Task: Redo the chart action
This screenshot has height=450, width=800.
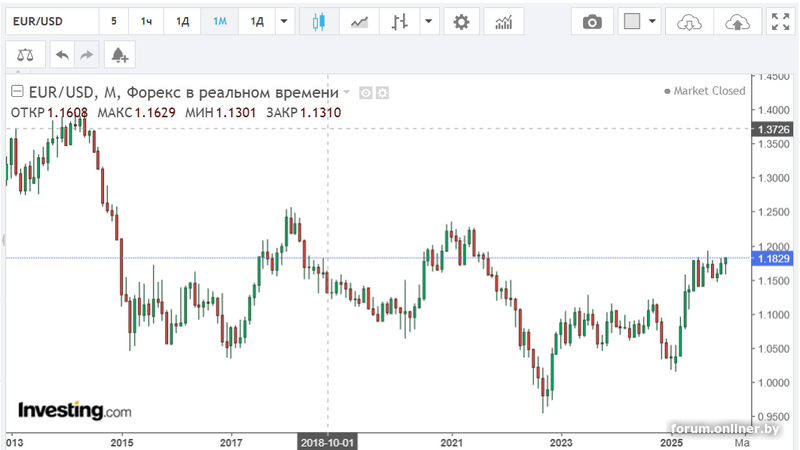Action: (87, 55)
